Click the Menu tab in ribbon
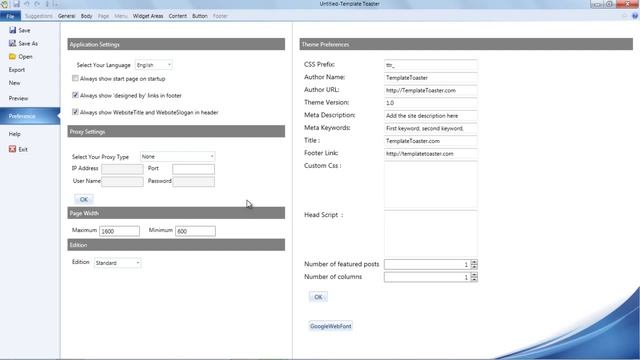 tap(121, 16)
